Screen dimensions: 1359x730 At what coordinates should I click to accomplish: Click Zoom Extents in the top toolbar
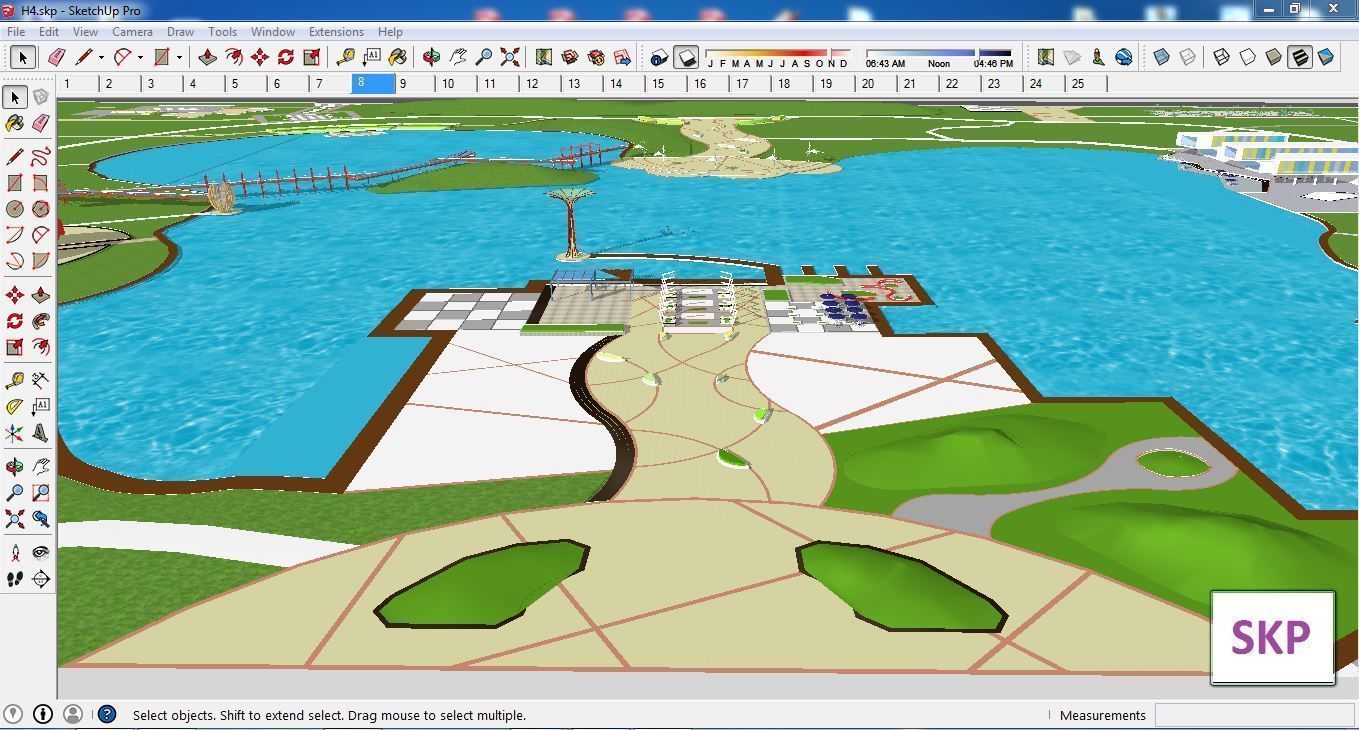510,57
